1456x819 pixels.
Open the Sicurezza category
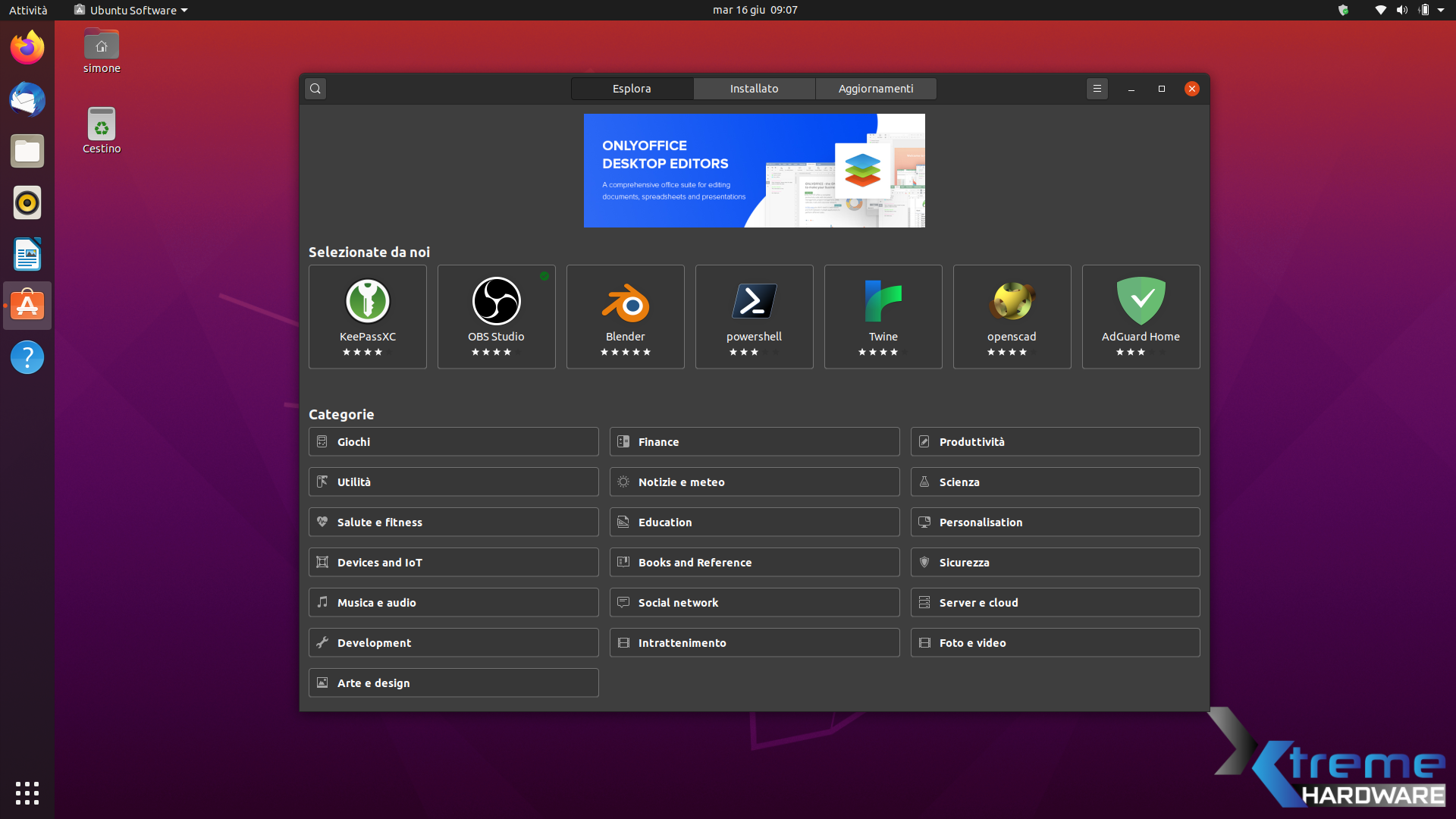tap(1055, 563)
